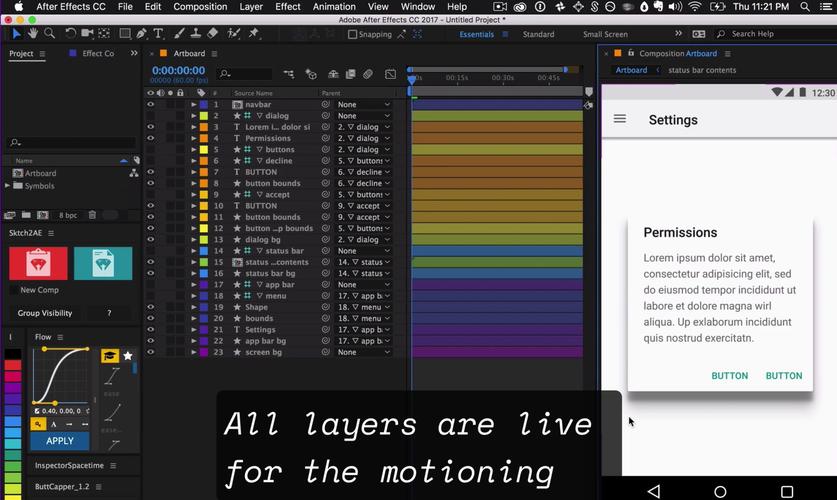Toggle visibility of dialog bg layer
This screenshot has height=500, width=837.
tap(151, 240)
